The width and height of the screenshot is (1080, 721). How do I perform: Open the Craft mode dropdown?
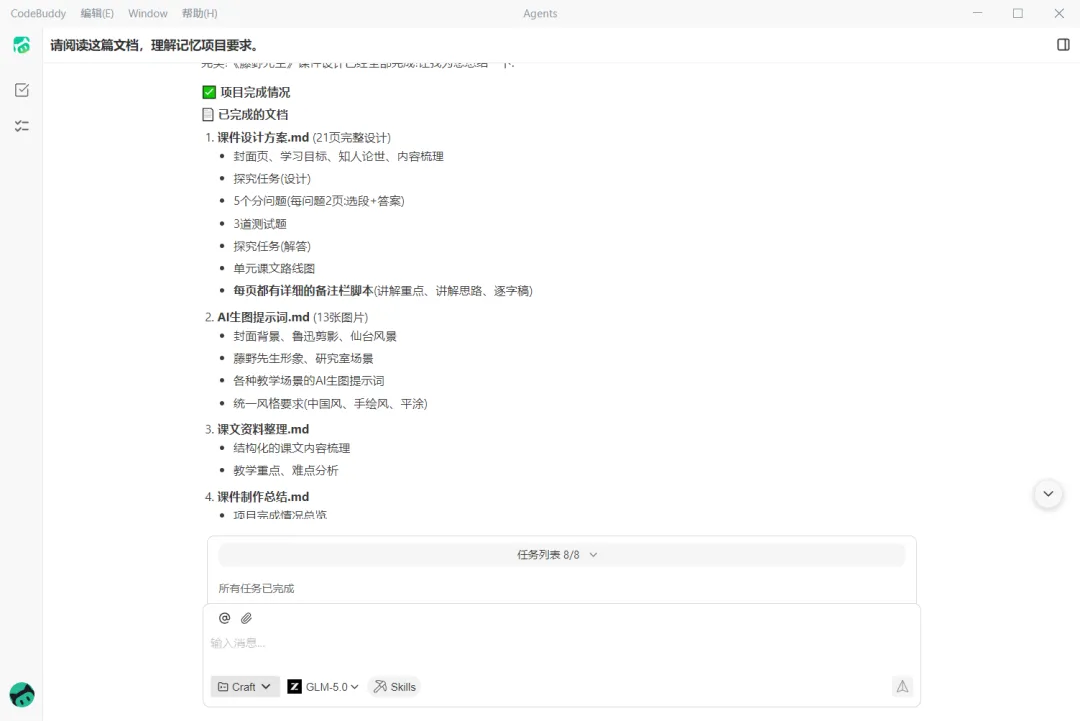245,687
